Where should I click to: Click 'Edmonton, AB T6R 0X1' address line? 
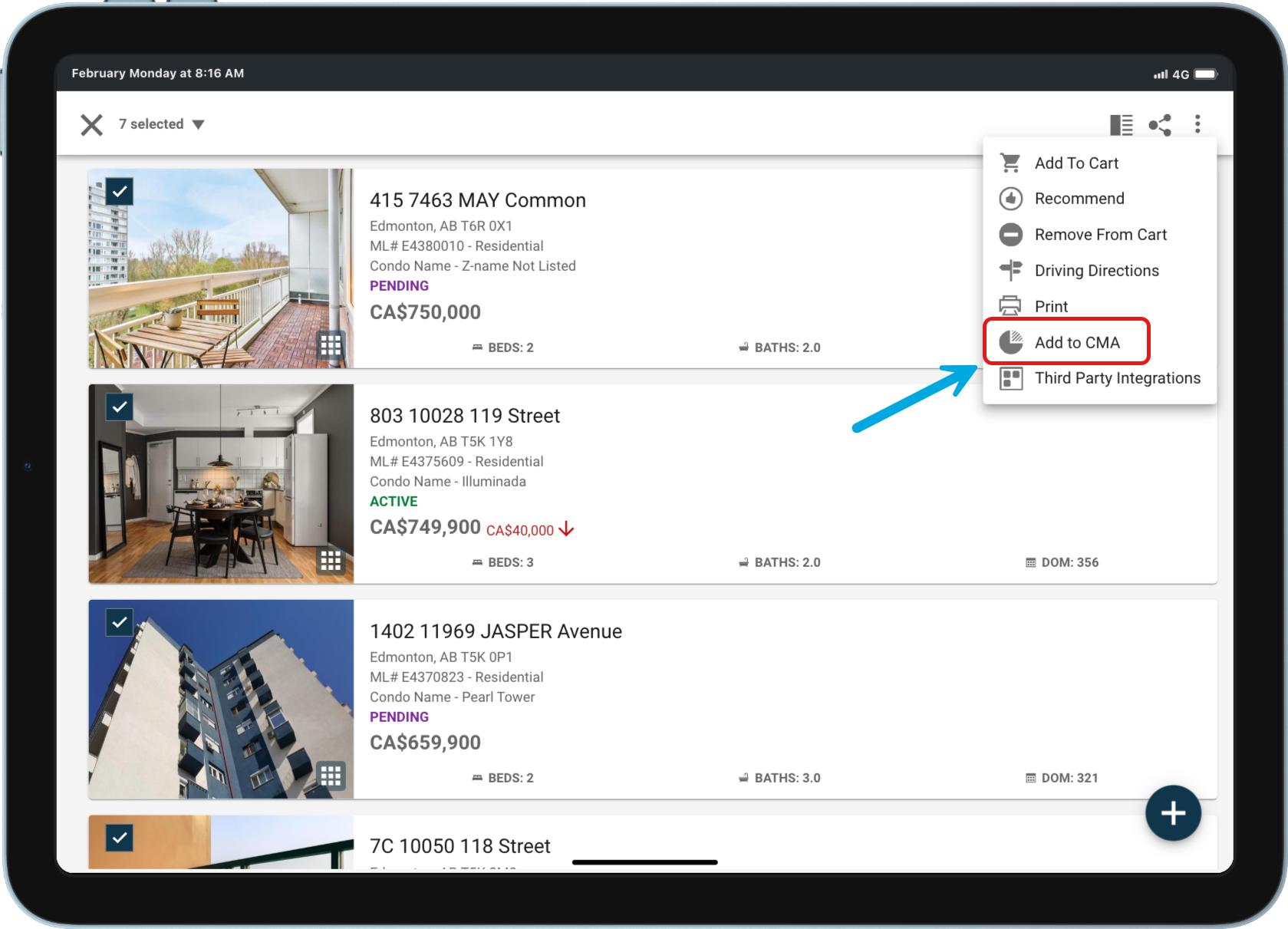point(441,226)
